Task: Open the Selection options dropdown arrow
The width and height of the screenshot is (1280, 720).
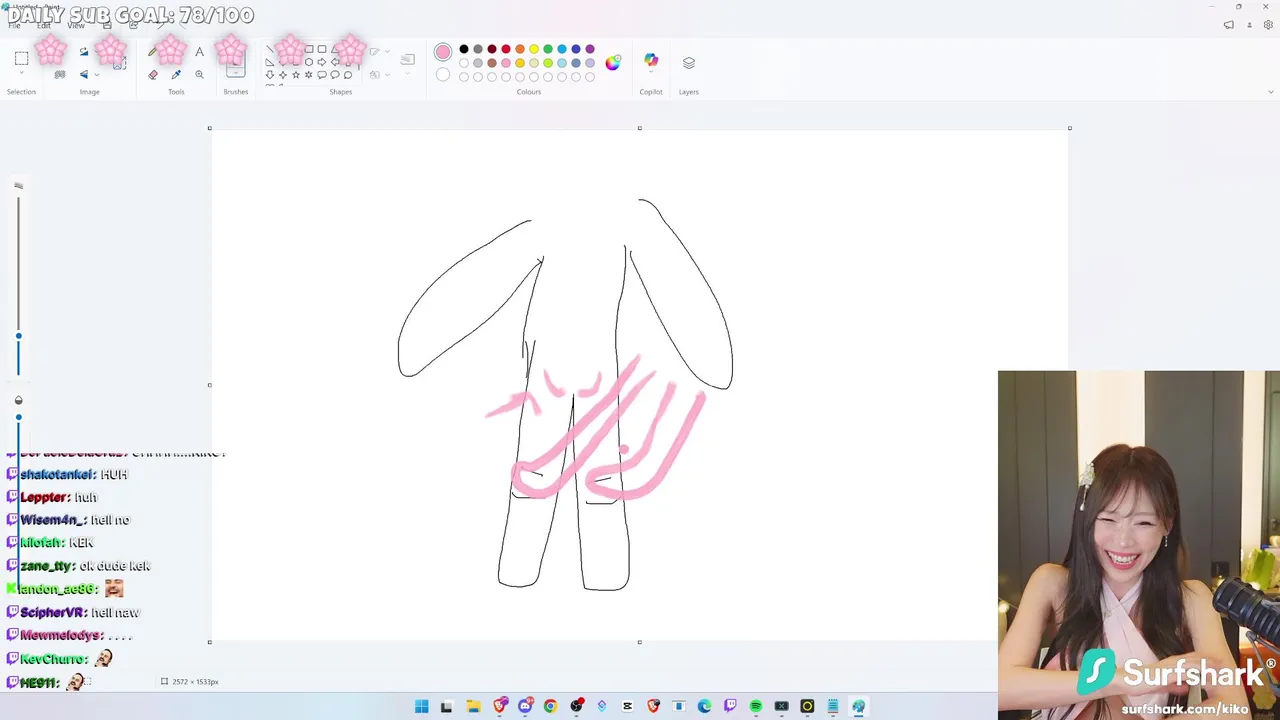Action: [x=21, y=72]
